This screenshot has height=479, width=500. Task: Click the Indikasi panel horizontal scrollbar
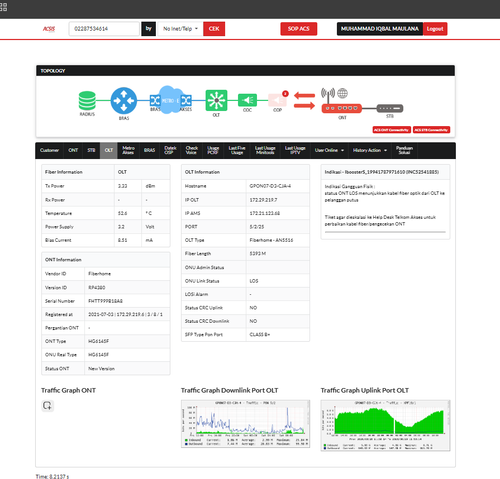[x=385, y=232]
